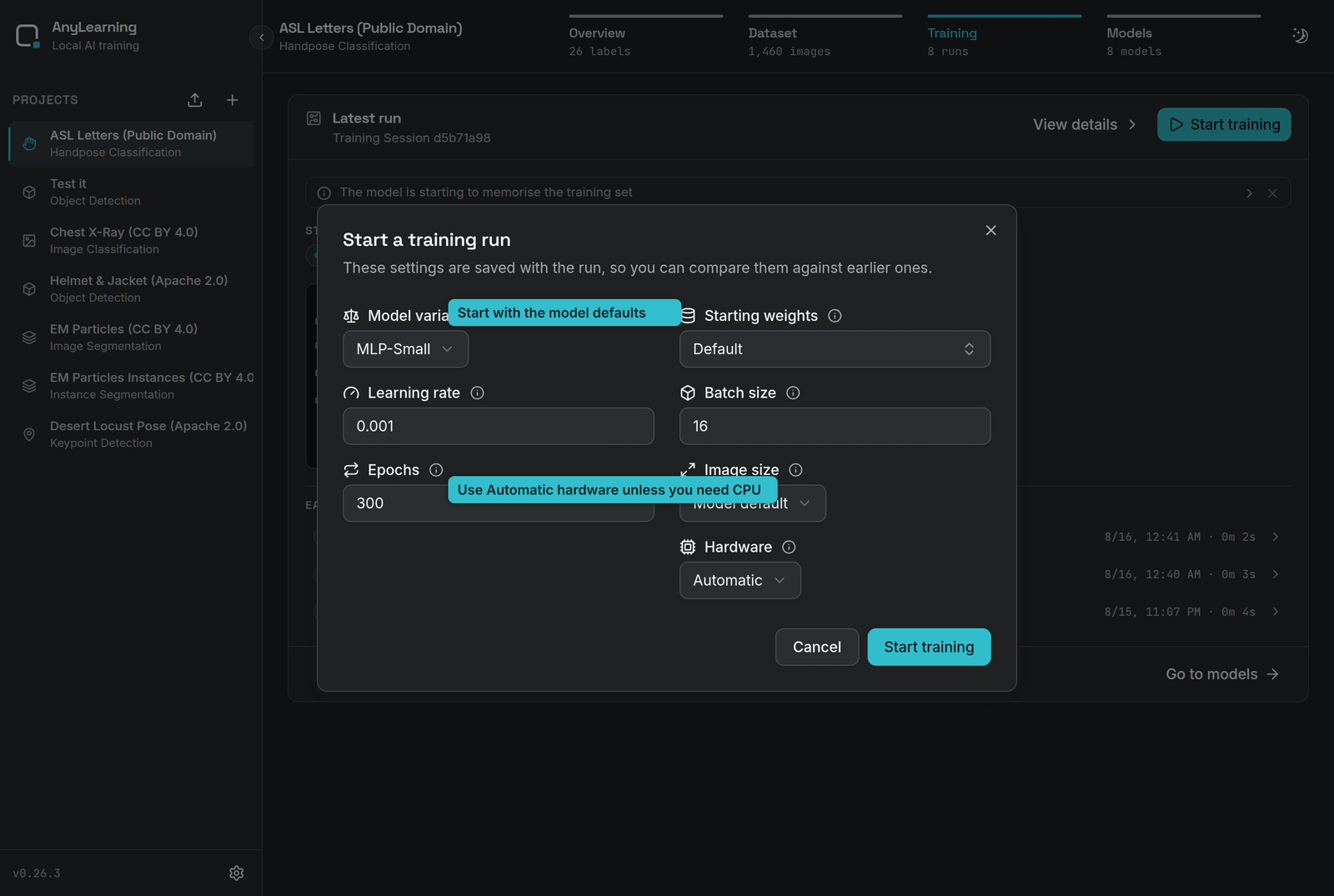Show info tooltip for Epochs

tap(436, 470)
